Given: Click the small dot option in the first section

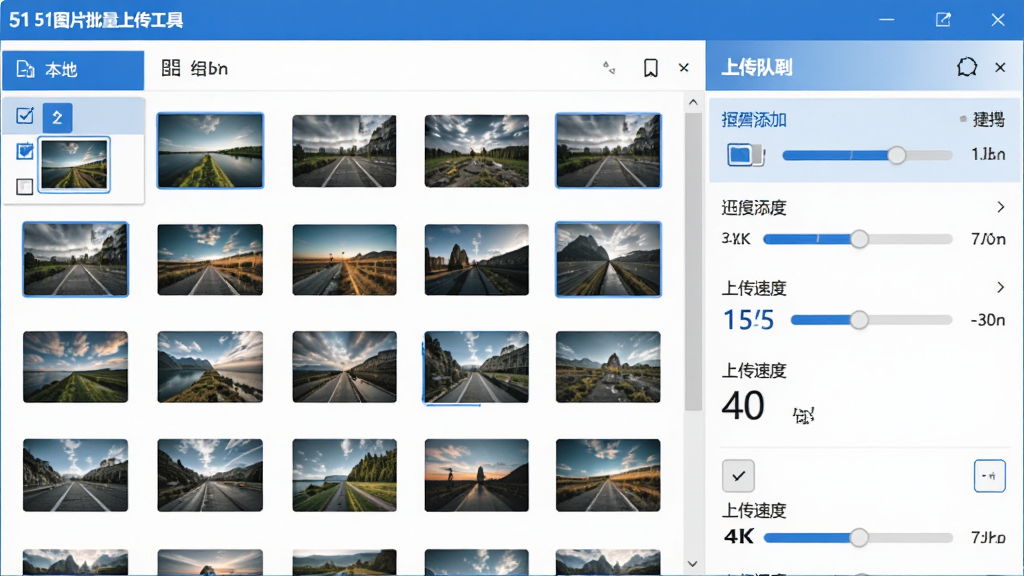Looking at the screenshot, I should (963, 119).
